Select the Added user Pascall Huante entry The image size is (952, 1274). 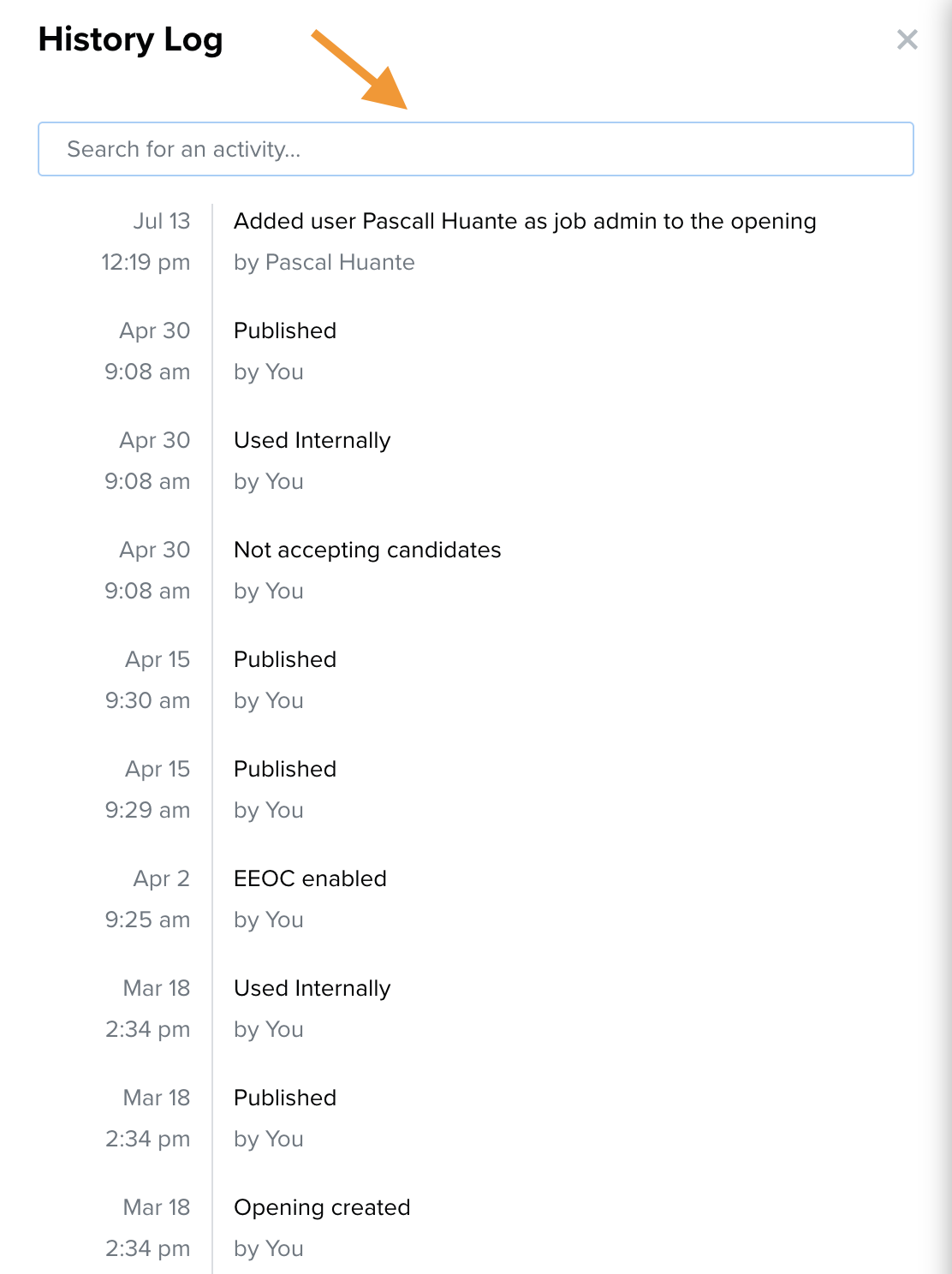(525, 221)
